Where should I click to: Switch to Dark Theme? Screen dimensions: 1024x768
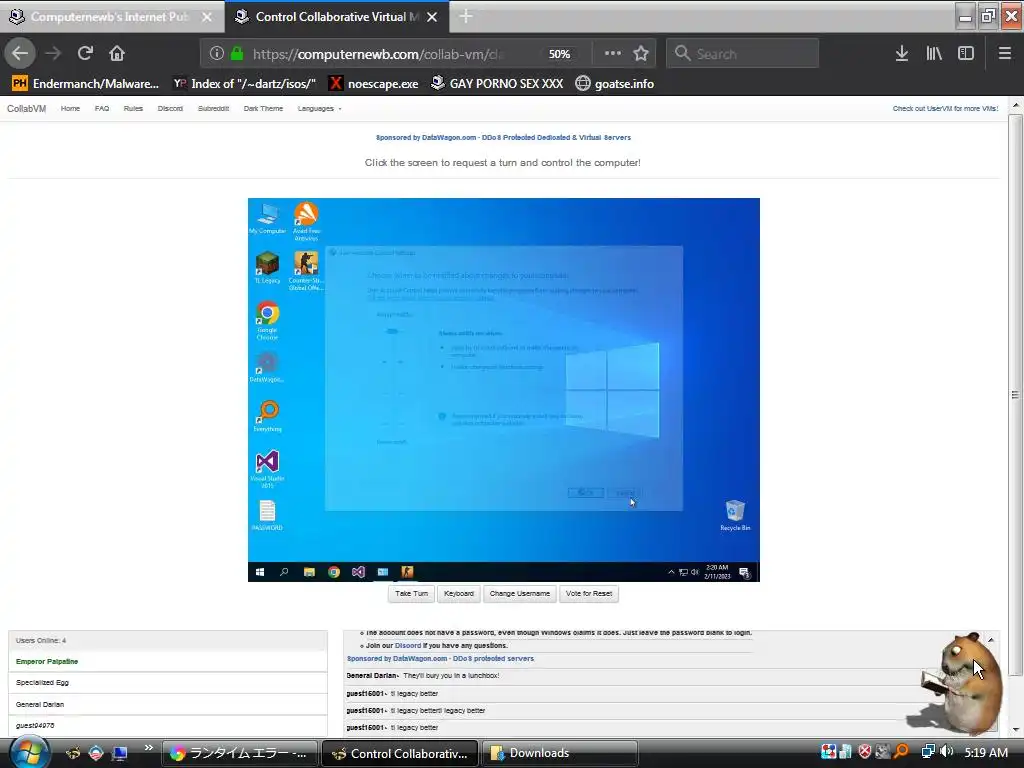tap(263, 108)
